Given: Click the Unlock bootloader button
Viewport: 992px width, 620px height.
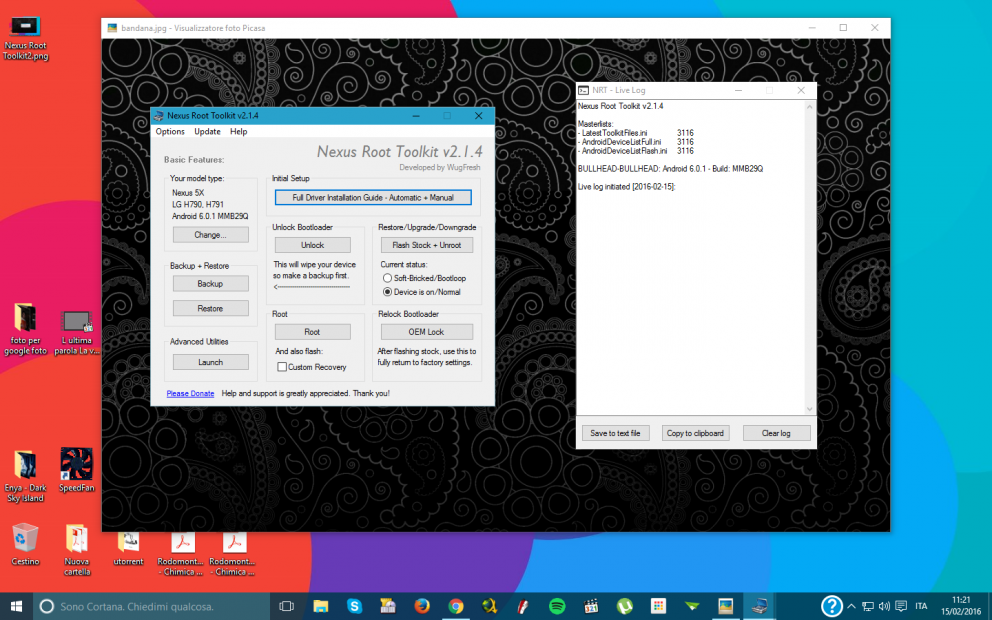Looking at the screenshot, I should click(313, 245).
